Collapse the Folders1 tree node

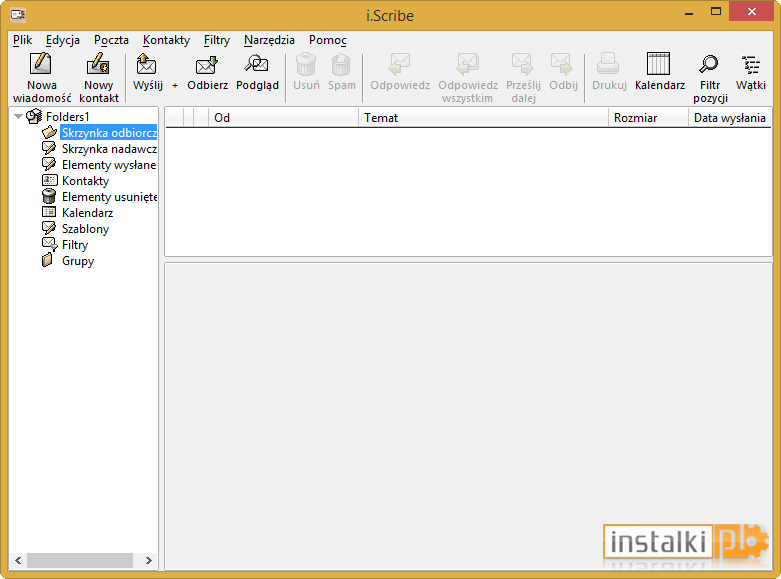coord(18,117)
